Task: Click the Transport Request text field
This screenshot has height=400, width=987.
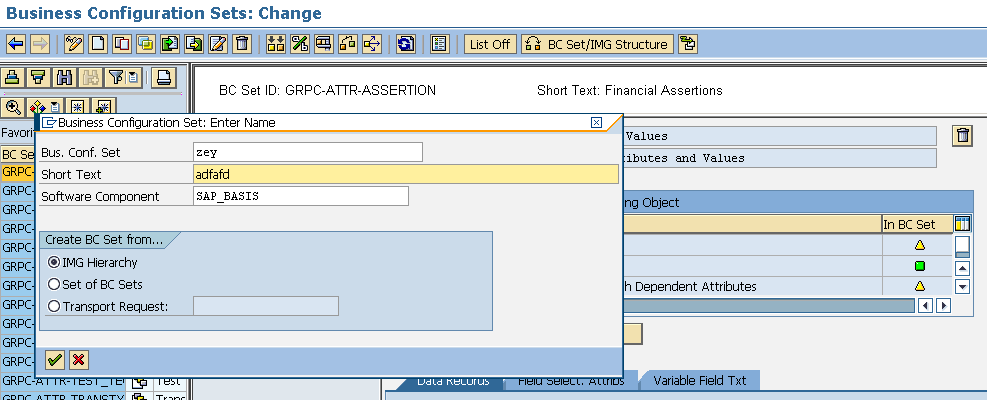Action: (x=266, y=306)
